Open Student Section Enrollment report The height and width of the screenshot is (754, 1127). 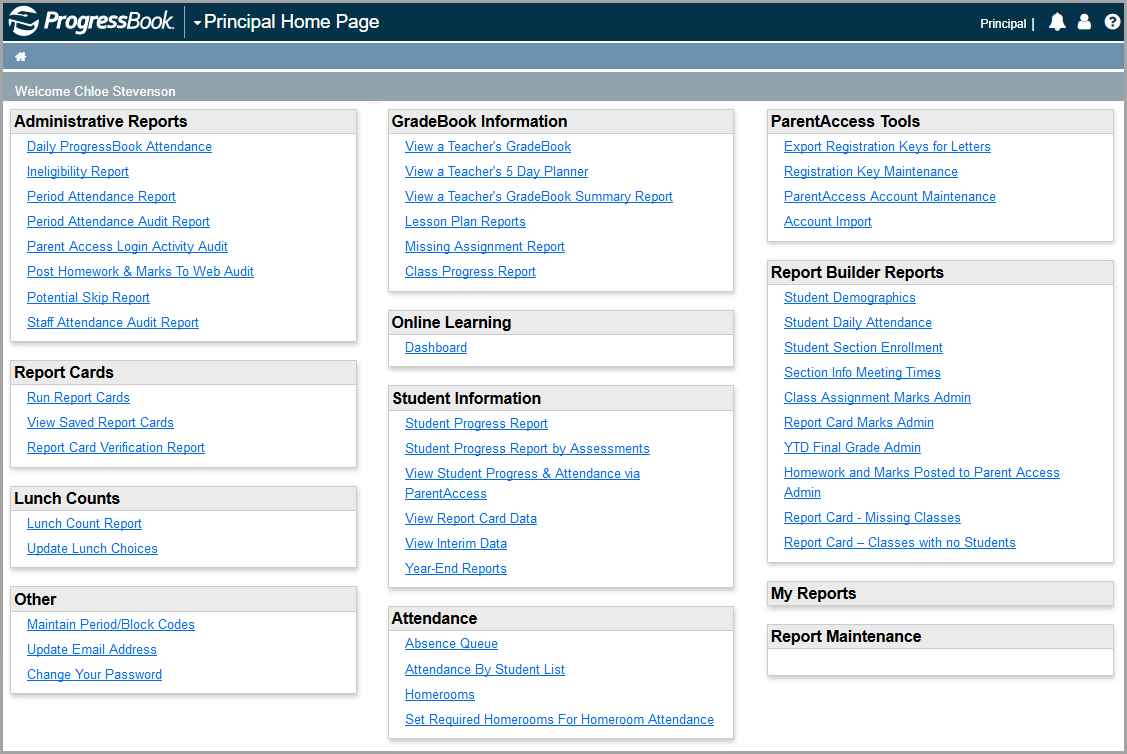pyautogui.click(x=863, y=348)
